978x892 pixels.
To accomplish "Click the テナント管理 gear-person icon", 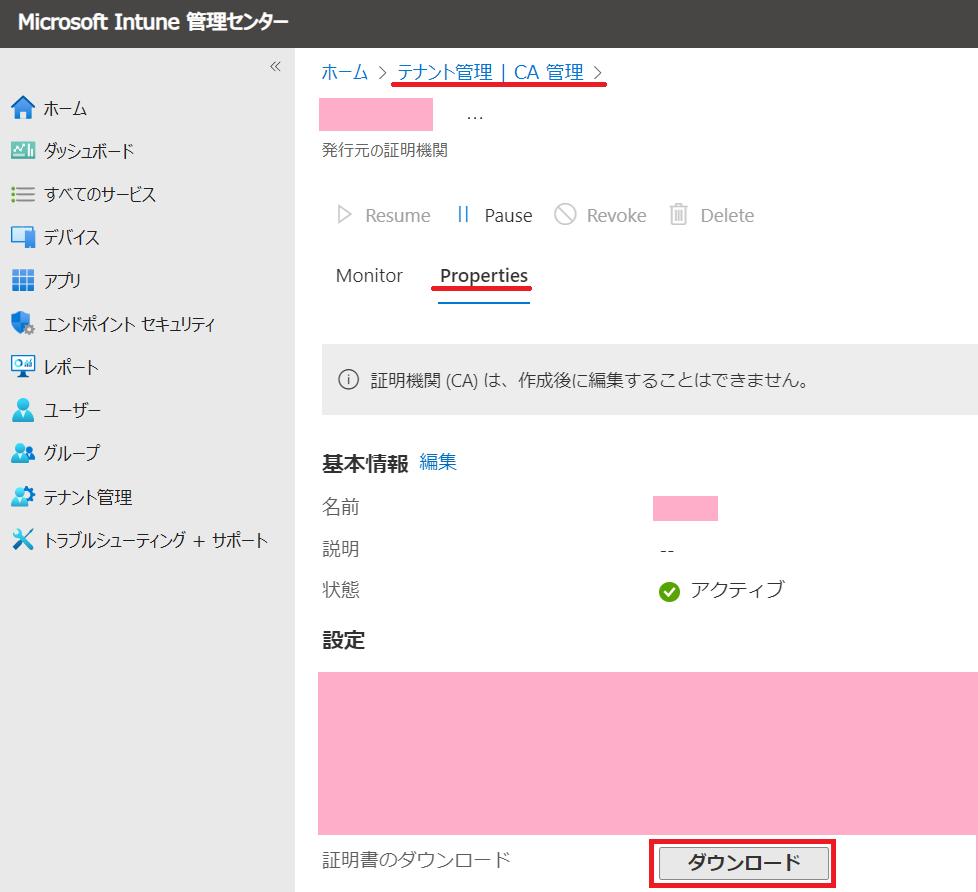I will pos(23,497).
